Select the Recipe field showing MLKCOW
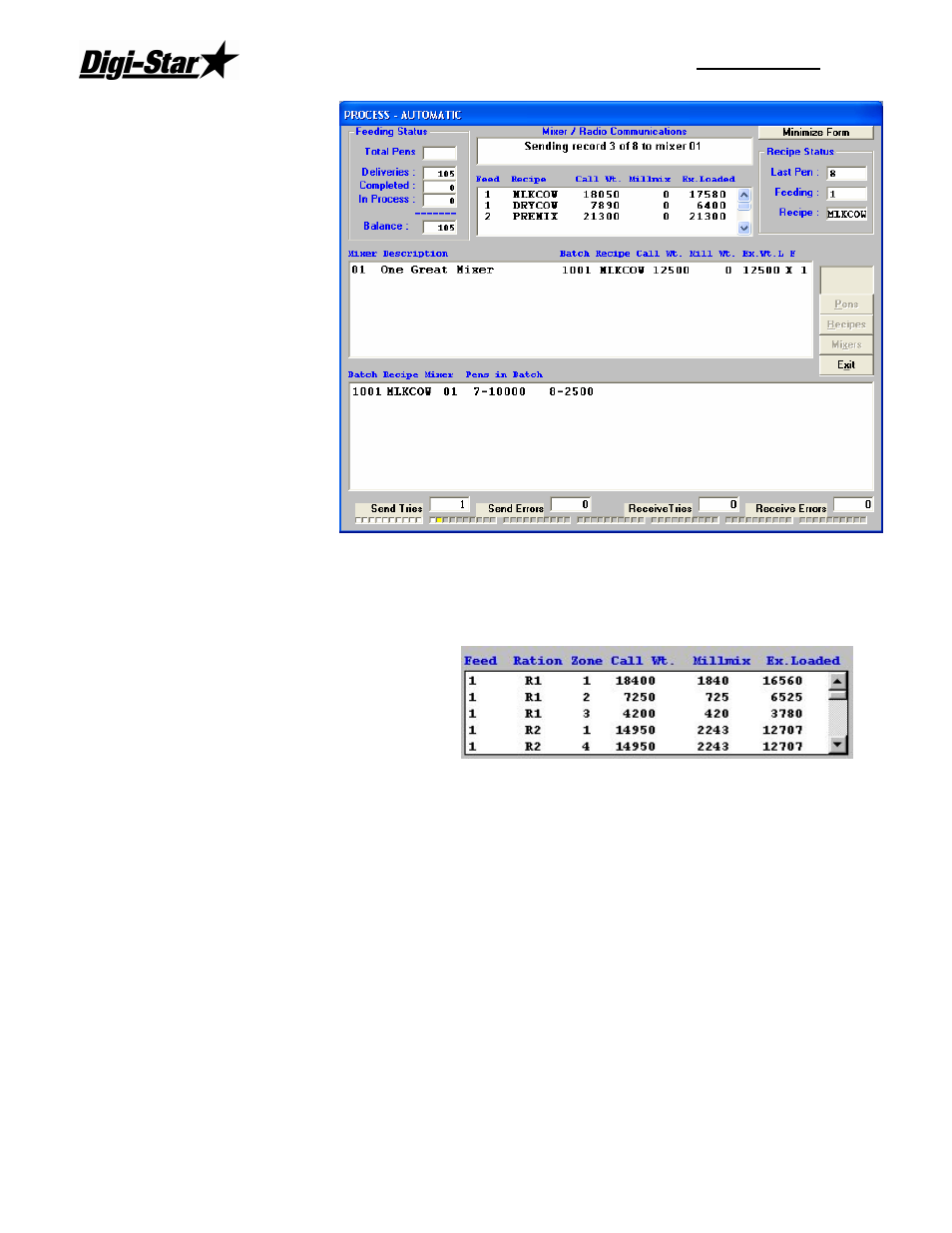This screenshot has width=952, height=1233. click(846, 214)
